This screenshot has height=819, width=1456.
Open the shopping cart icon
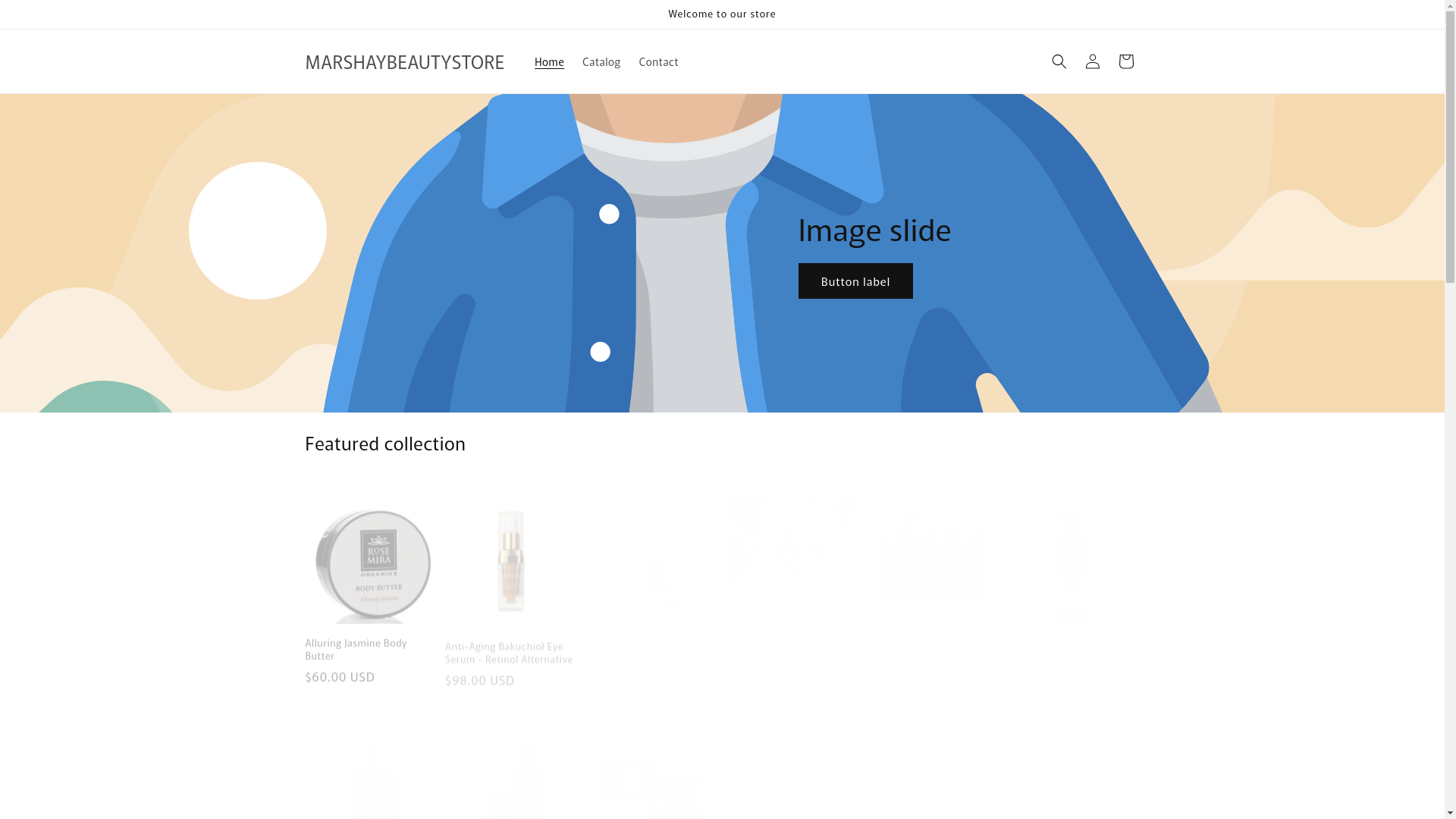1125,61
